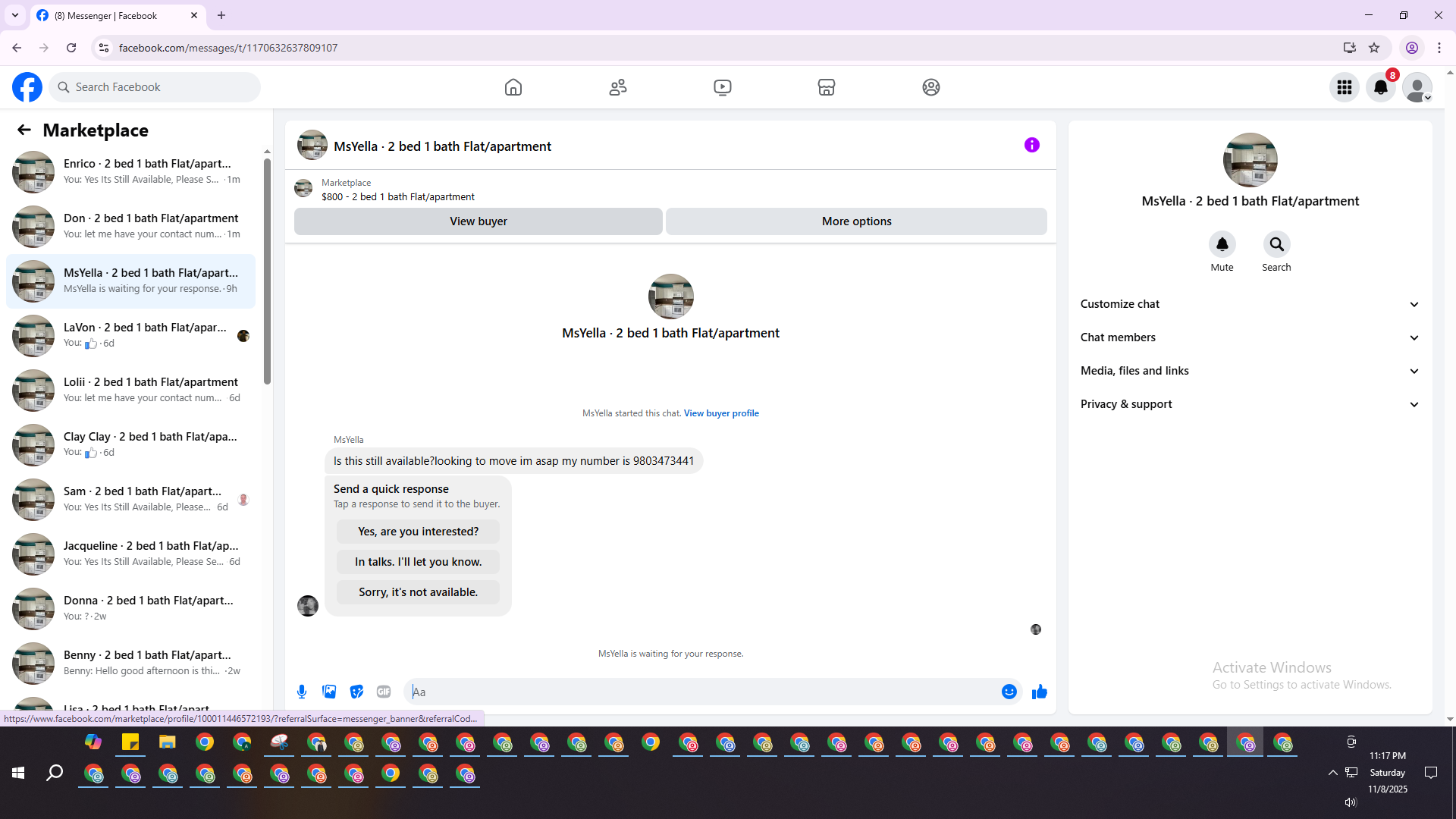
Task: Open the GIF picker
Action: pyautogui.click(x=384, y=692)
